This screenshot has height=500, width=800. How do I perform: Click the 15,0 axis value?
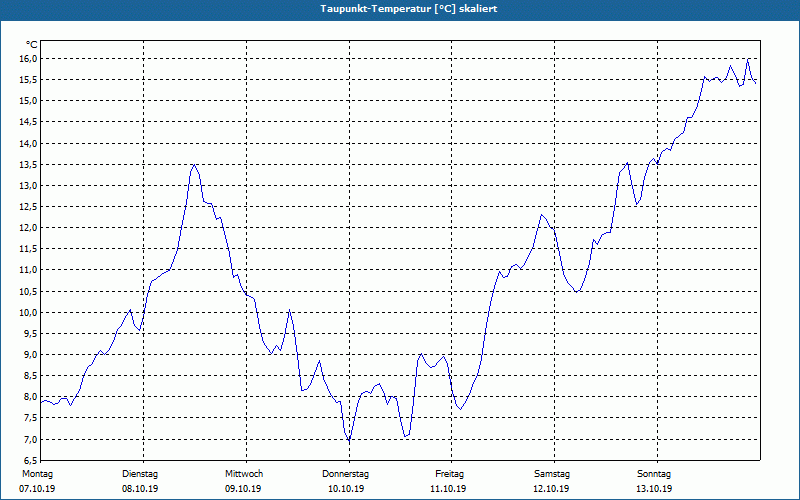click(x=29, y=101)
